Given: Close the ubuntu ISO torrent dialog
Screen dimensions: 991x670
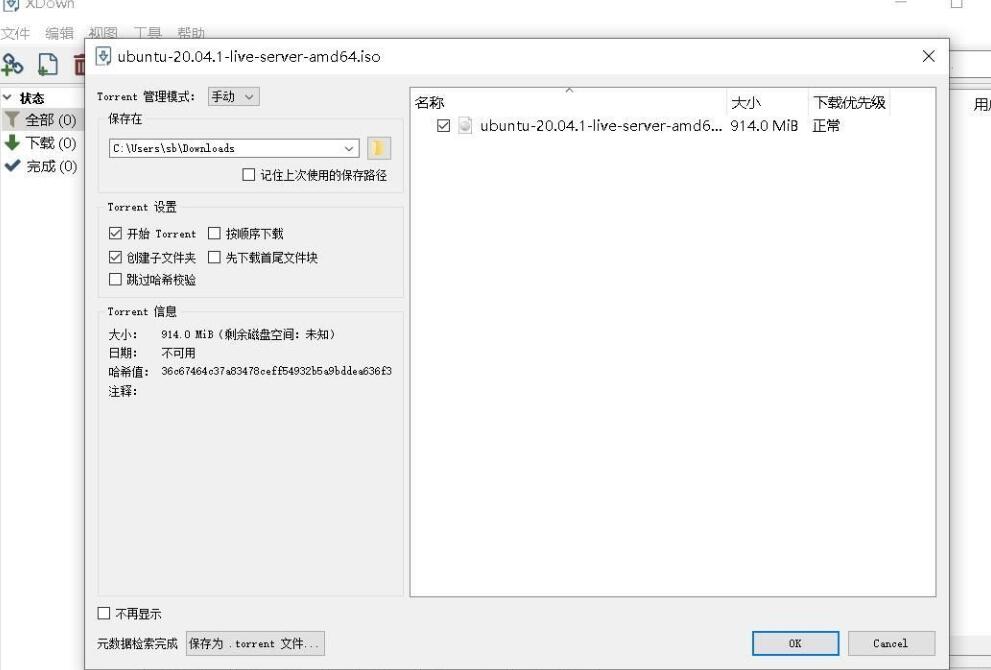Looking at the screenshot, I should coord(928,56).
